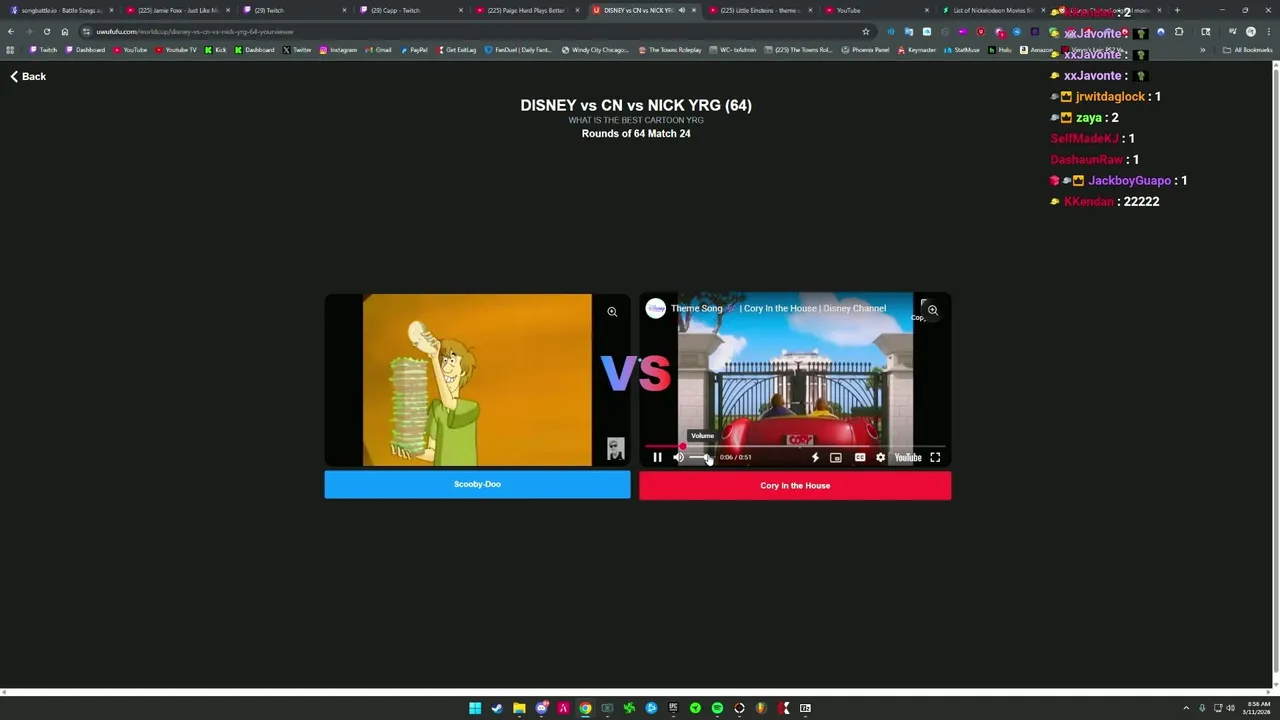Open Google Chrome from the taskbar

(x=585, y=708)
